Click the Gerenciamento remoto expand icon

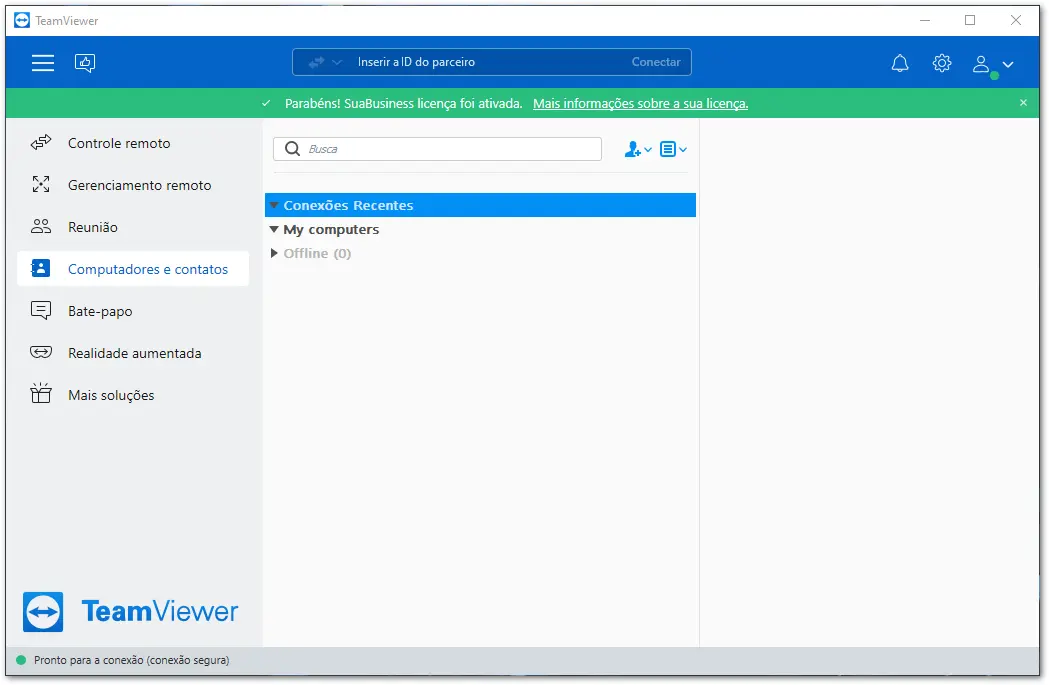point(41,185)
